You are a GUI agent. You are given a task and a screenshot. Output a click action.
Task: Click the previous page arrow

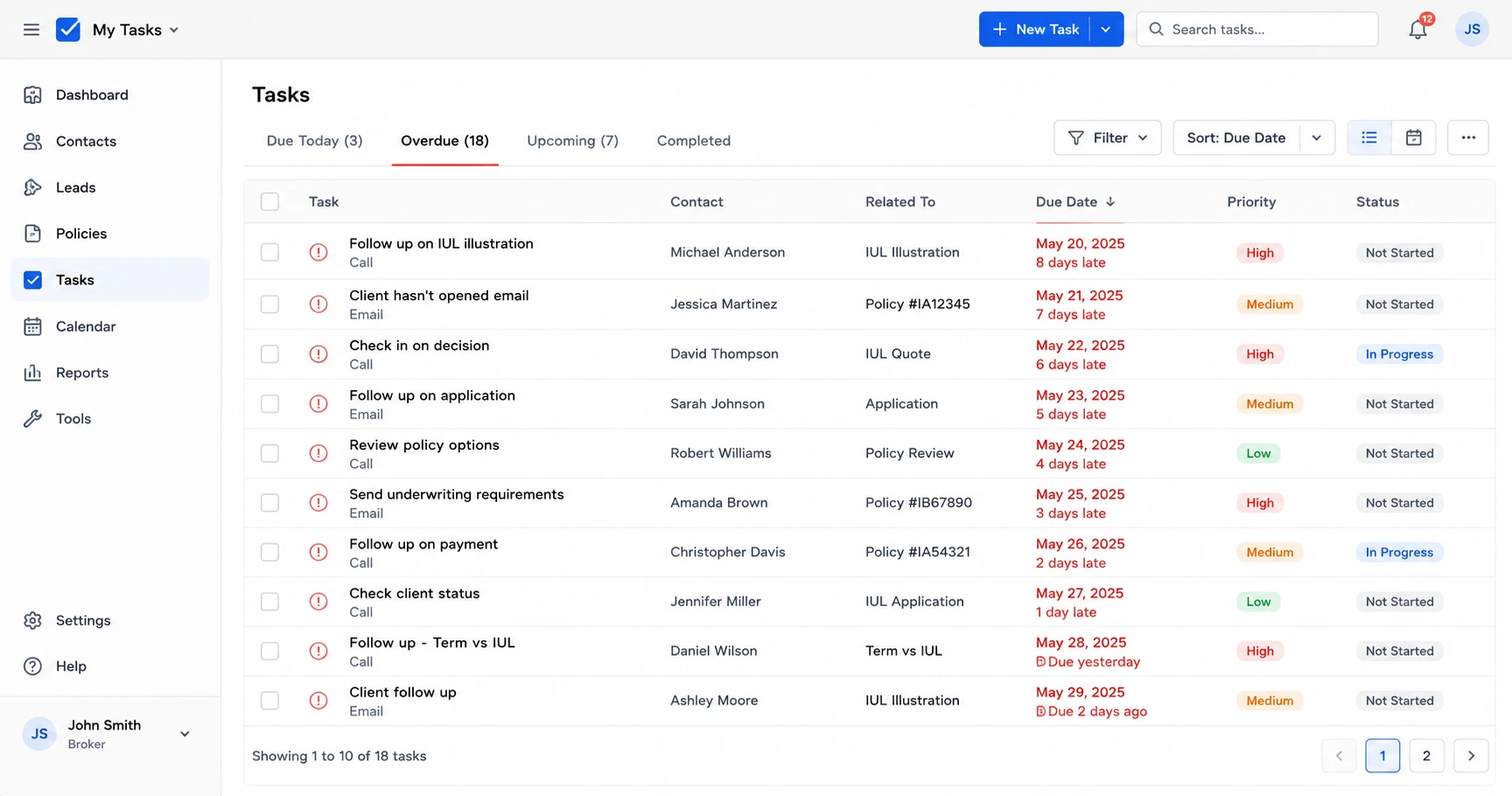(x=1339, y=756)
